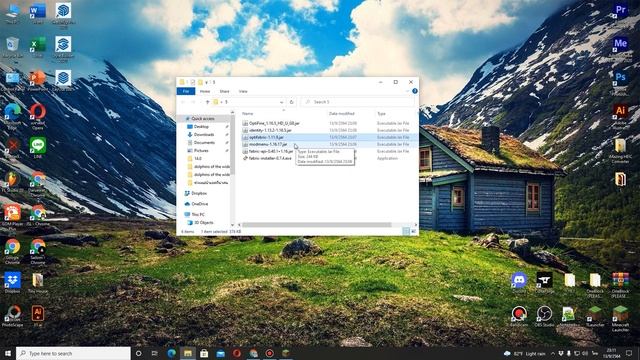
Task: Open OneDrive in navigation pane
Action: point(200,204)
